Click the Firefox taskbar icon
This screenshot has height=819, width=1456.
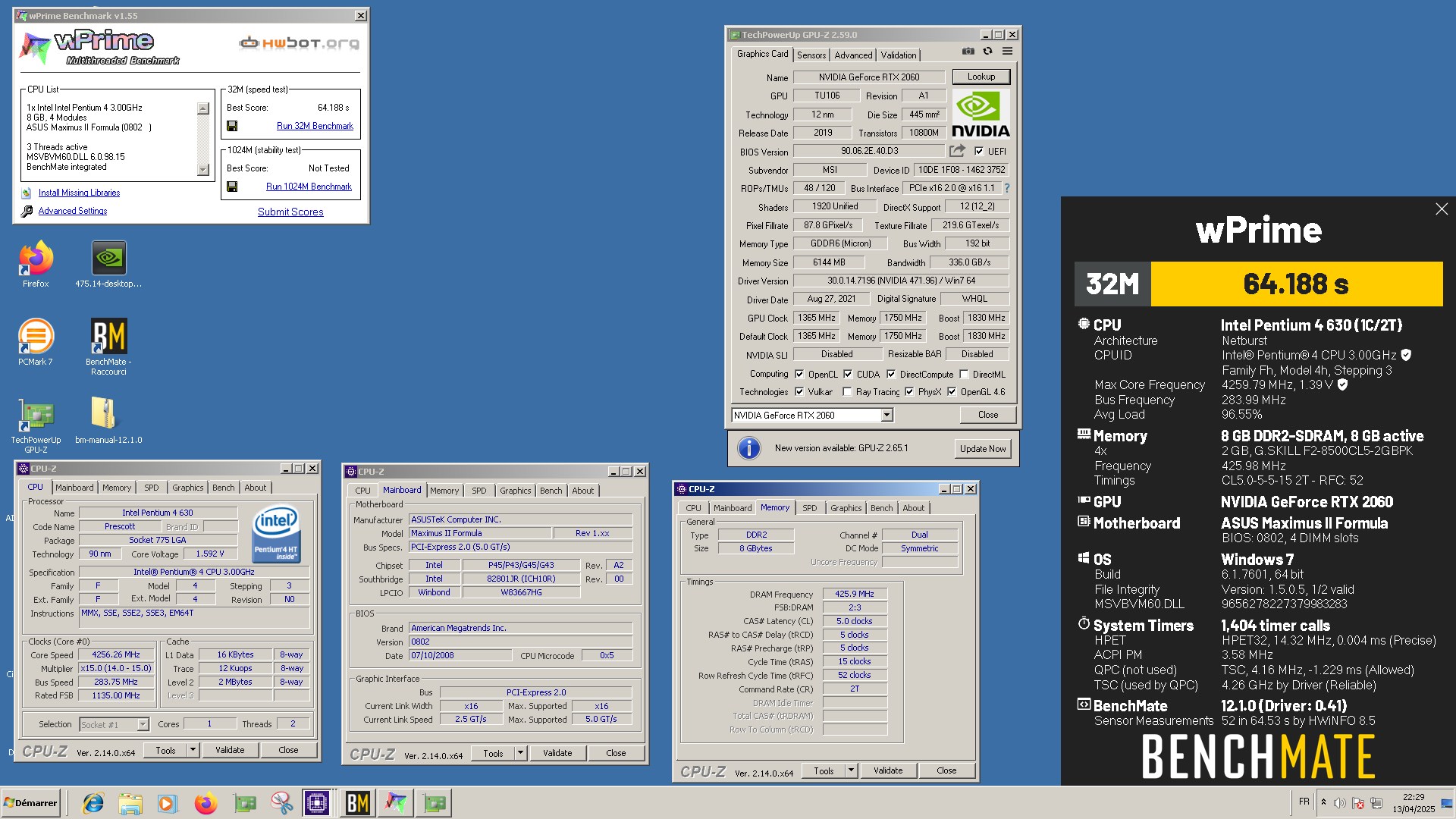206,803
